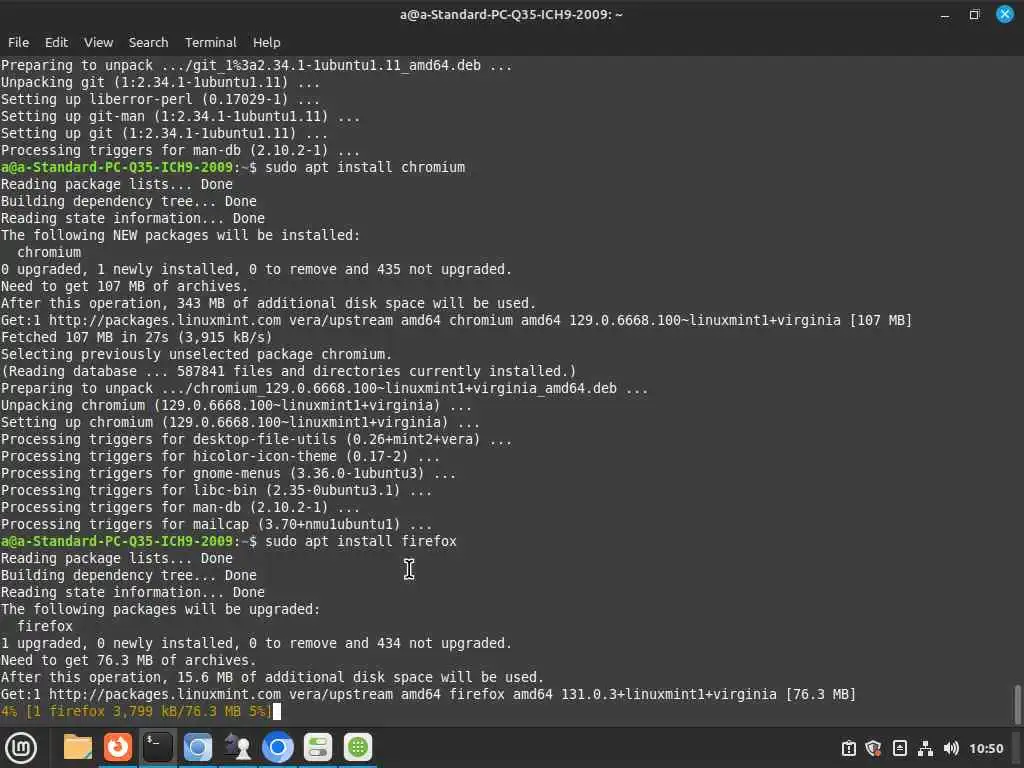Open the File menu
This screenshot has width=1024, height=768.
(18, 42)
